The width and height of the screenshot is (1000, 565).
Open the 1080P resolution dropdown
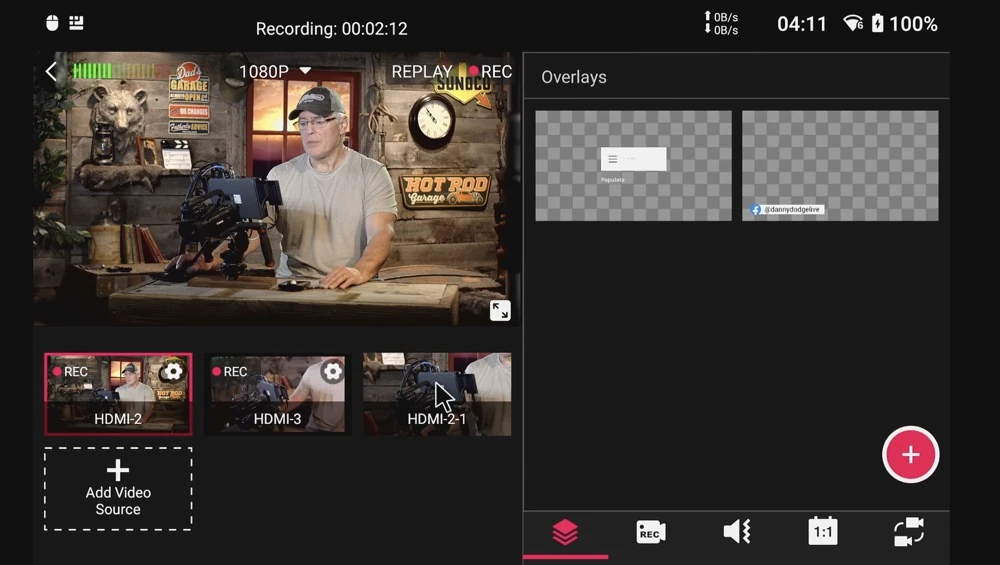tap(275, 71)
